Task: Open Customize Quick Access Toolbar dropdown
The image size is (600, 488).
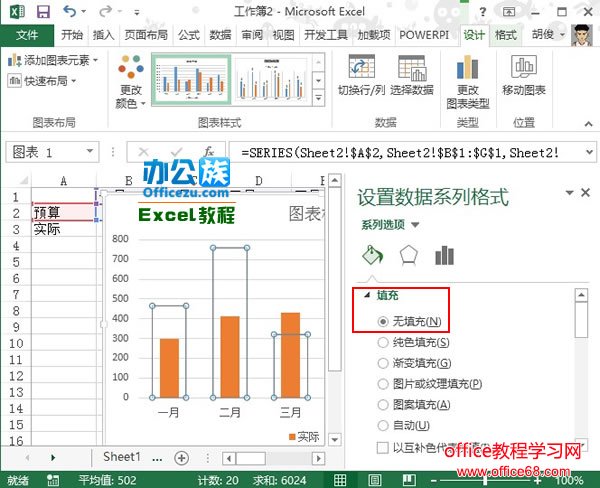Action: 137,13
